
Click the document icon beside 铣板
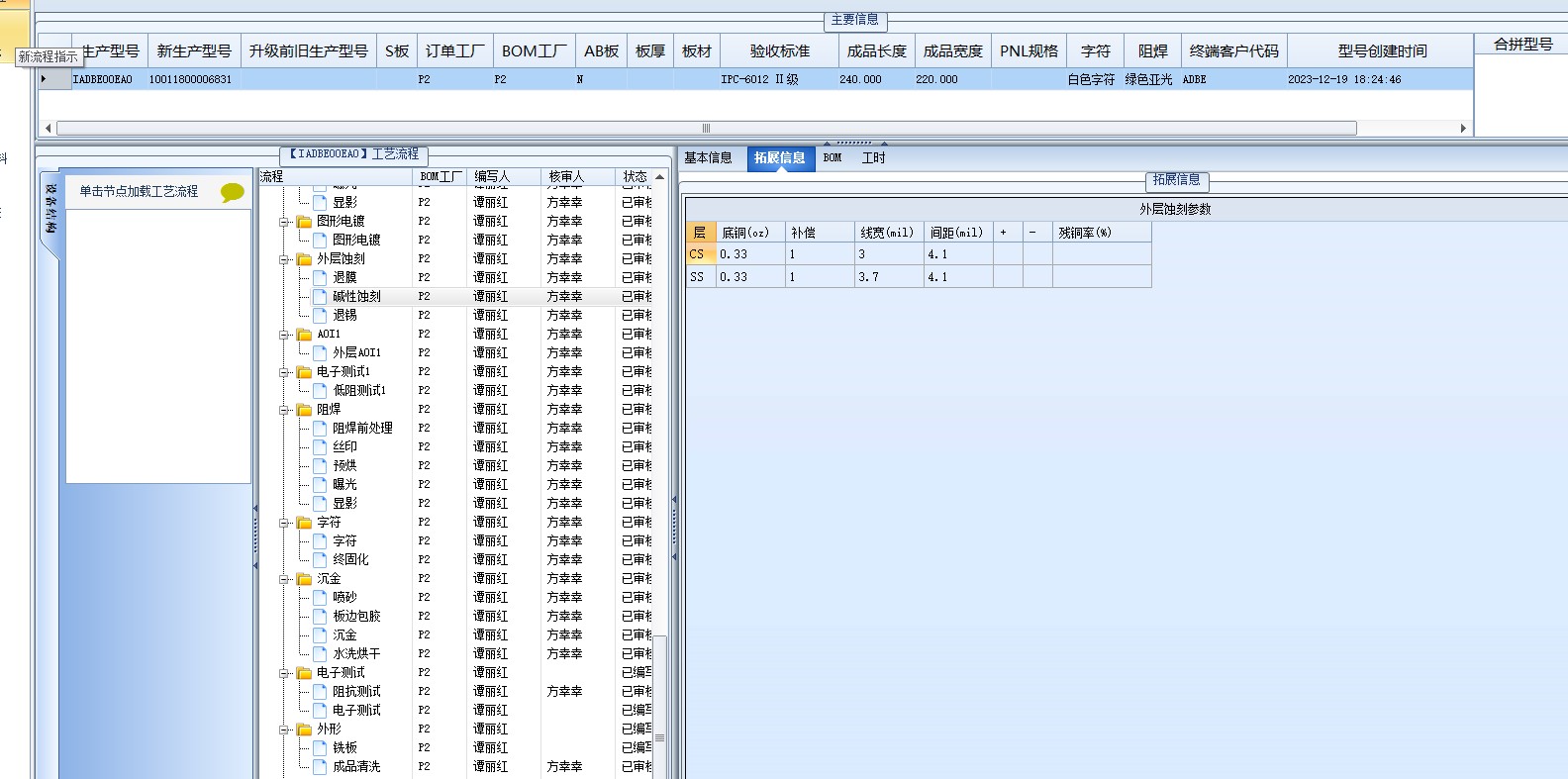tap(320, 747)
